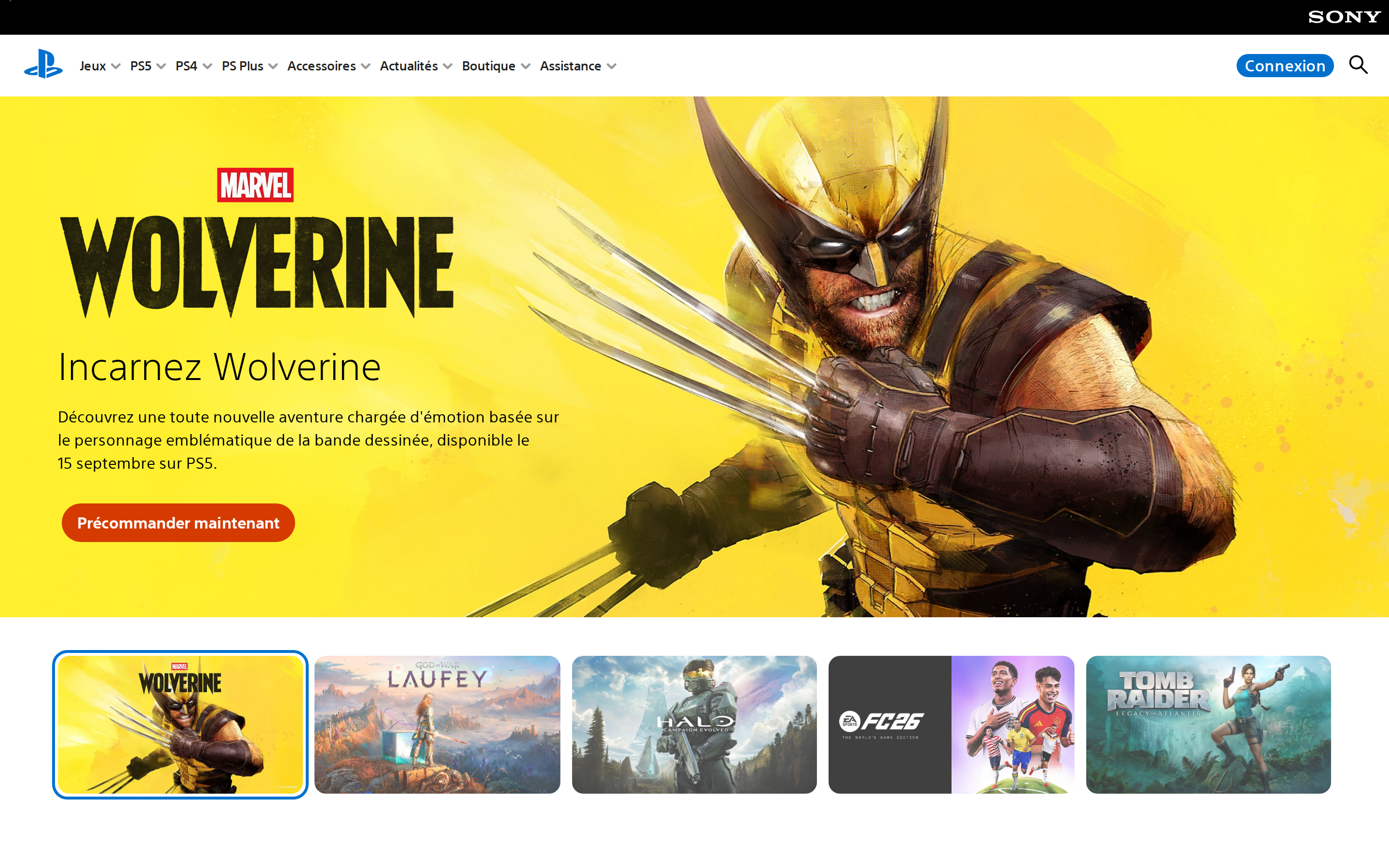
Task: Open the Actualités menu label
Action: pos(409,66)
